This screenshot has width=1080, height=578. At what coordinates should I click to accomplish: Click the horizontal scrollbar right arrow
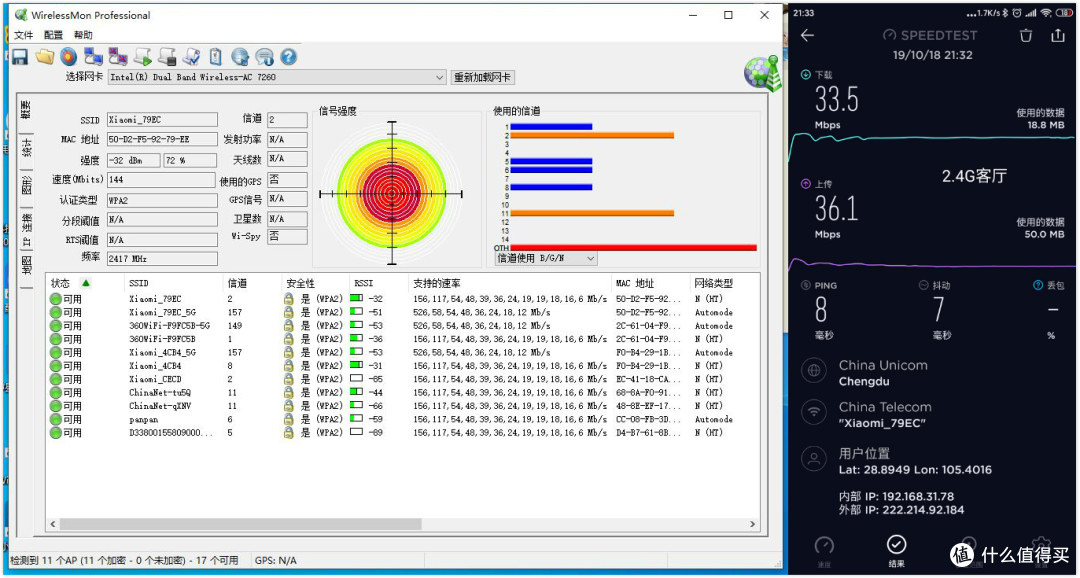click(753, 524)
